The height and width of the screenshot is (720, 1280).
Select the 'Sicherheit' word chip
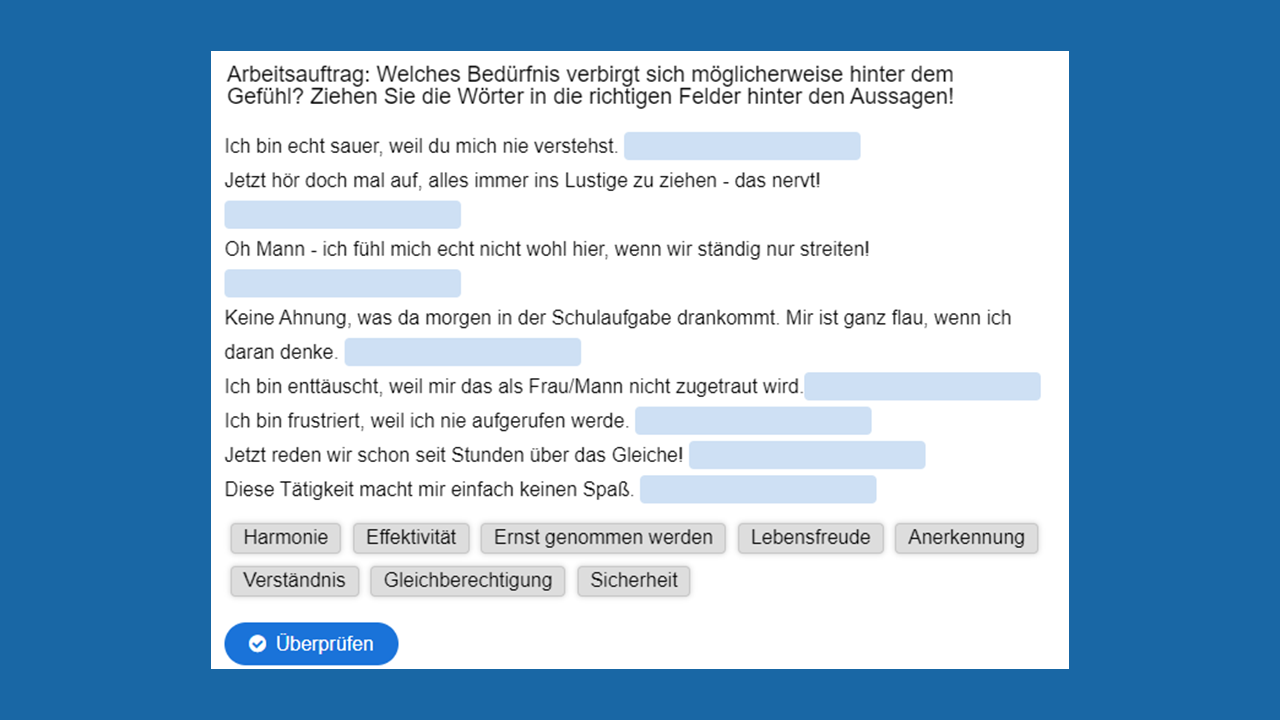634,581
